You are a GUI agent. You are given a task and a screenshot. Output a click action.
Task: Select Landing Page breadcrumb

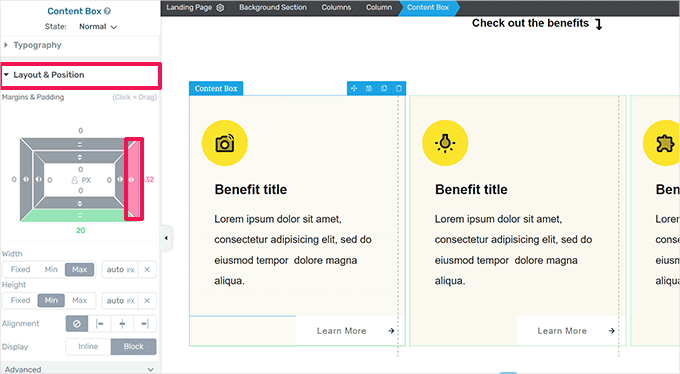[189, 8]
